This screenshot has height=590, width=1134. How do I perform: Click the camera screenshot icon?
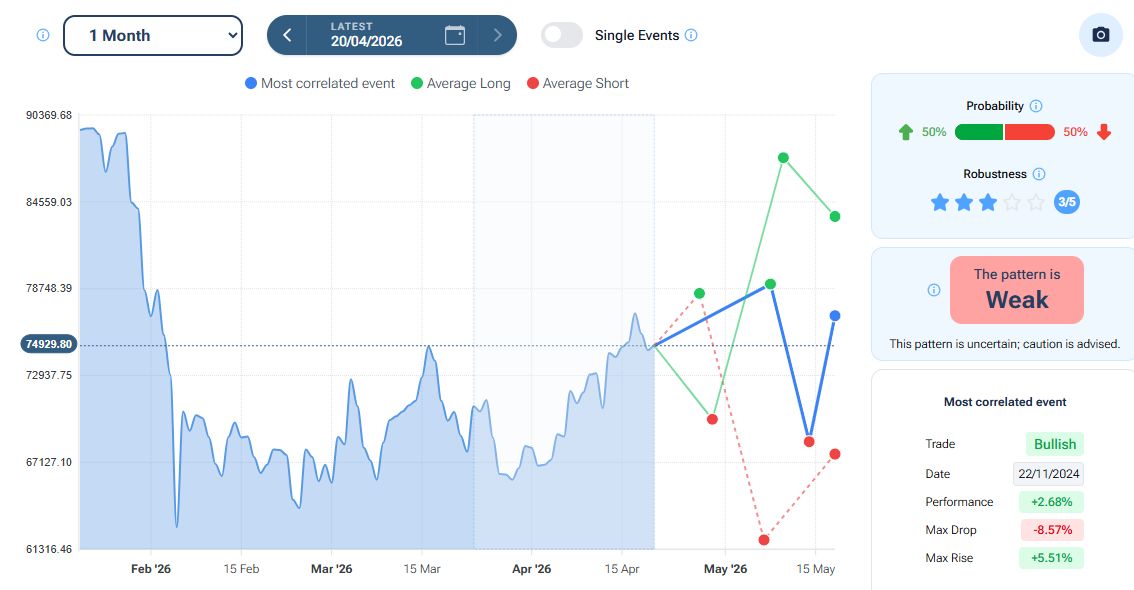tap(1100, 35)
